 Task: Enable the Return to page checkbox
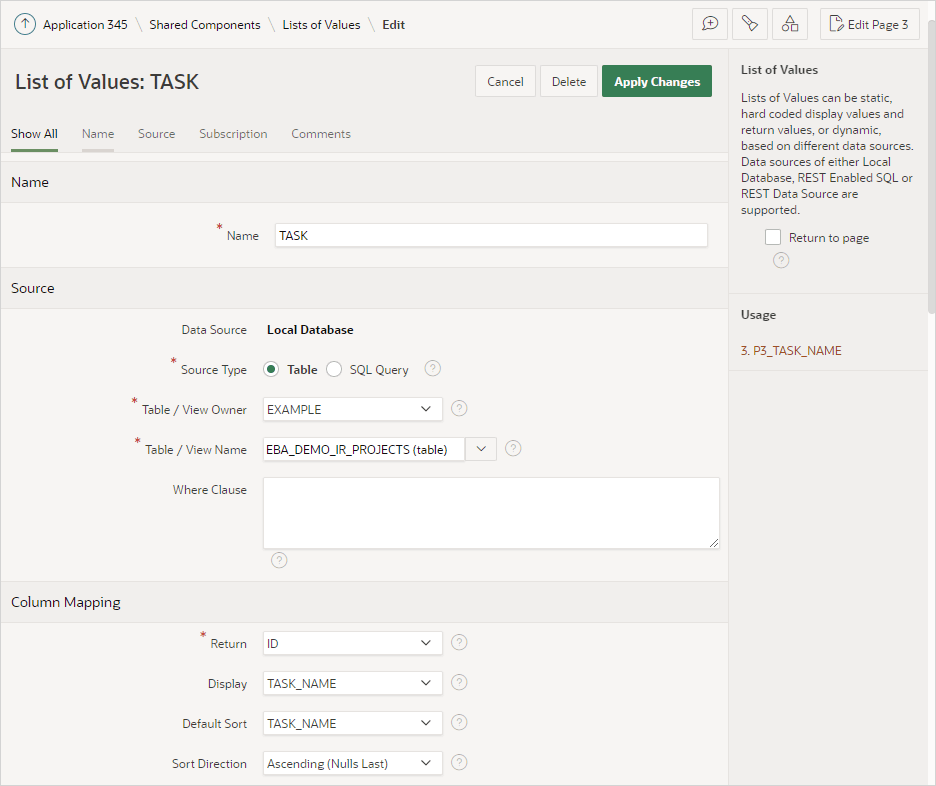[x=773, y=237]
